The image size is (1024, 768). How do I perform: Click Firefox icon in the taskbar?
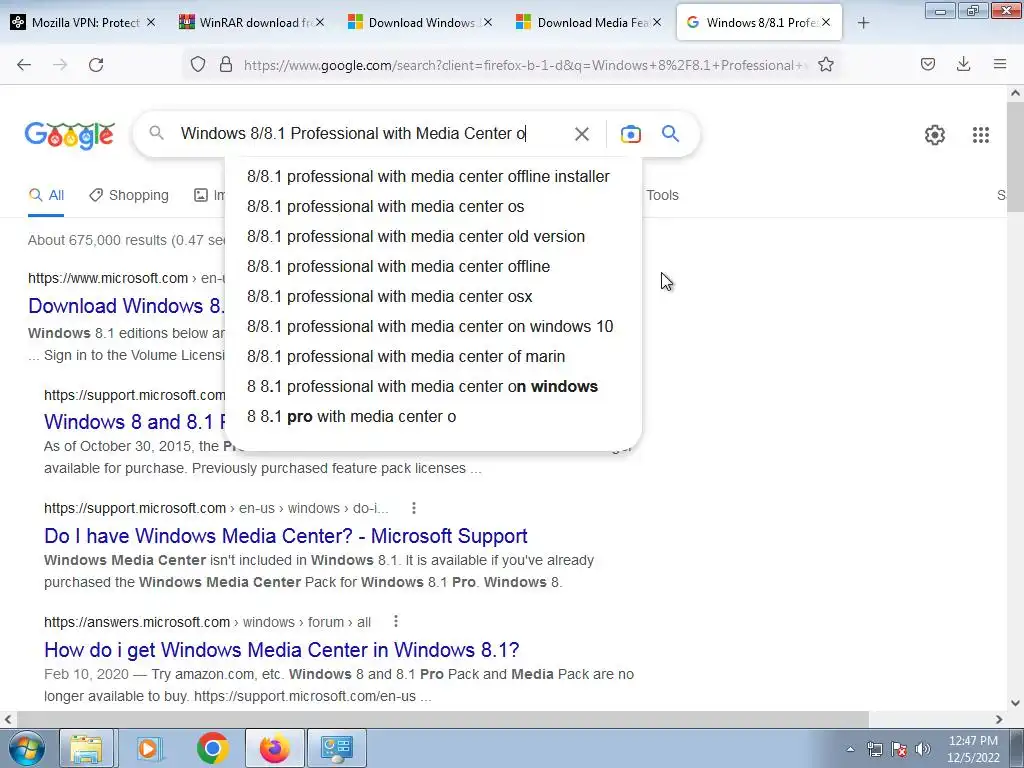coord(274,748)
